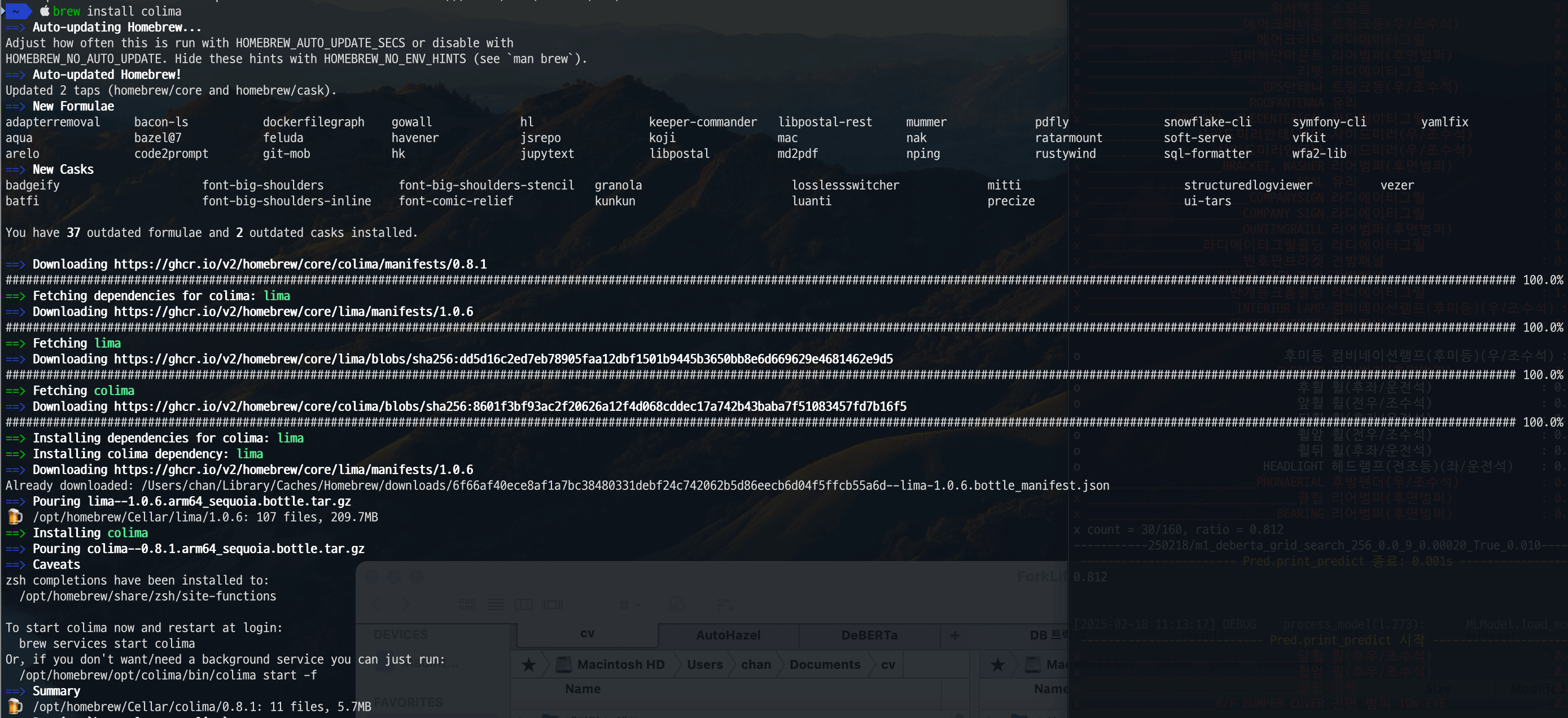The height and width of the screenshot is (718, 1568).
Task: Open the group-by options dropdown
Action: 629,605
